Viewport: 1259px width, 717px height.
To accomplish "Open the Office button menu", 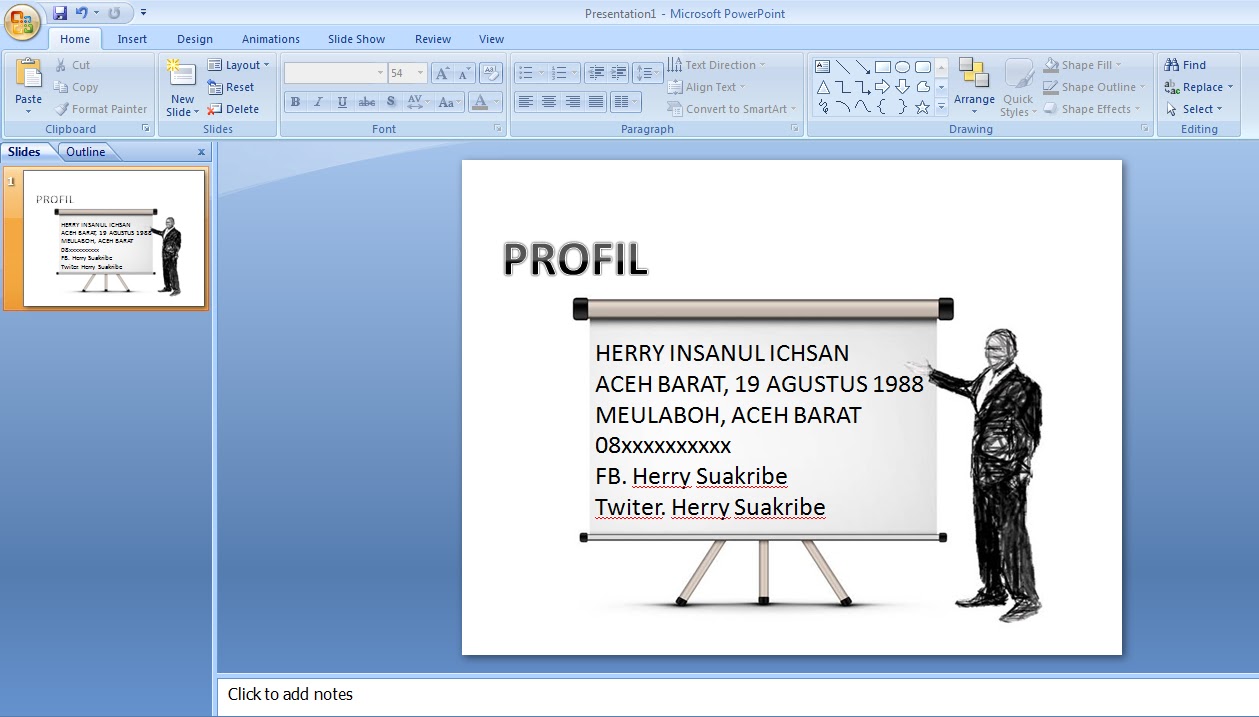I will 22,22.
